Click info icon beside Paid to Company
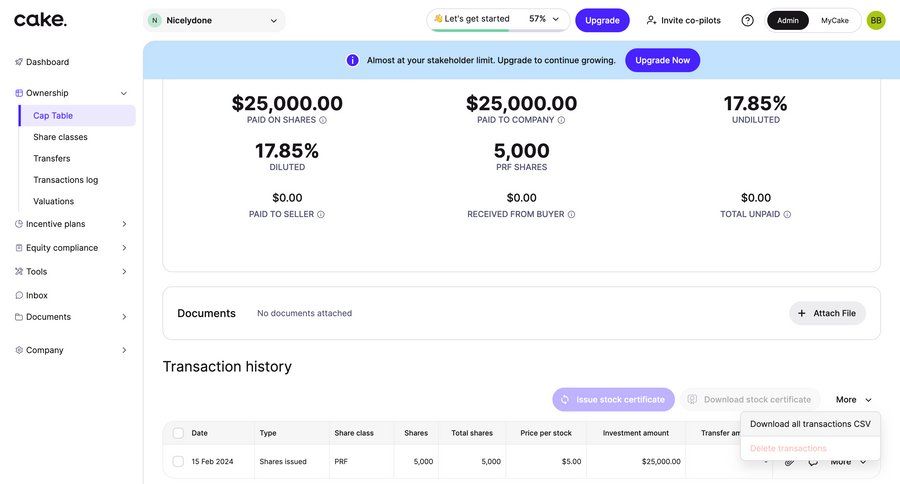Image resolution: width=900 pixels, height=484 pixels. [x=561, y=120]
